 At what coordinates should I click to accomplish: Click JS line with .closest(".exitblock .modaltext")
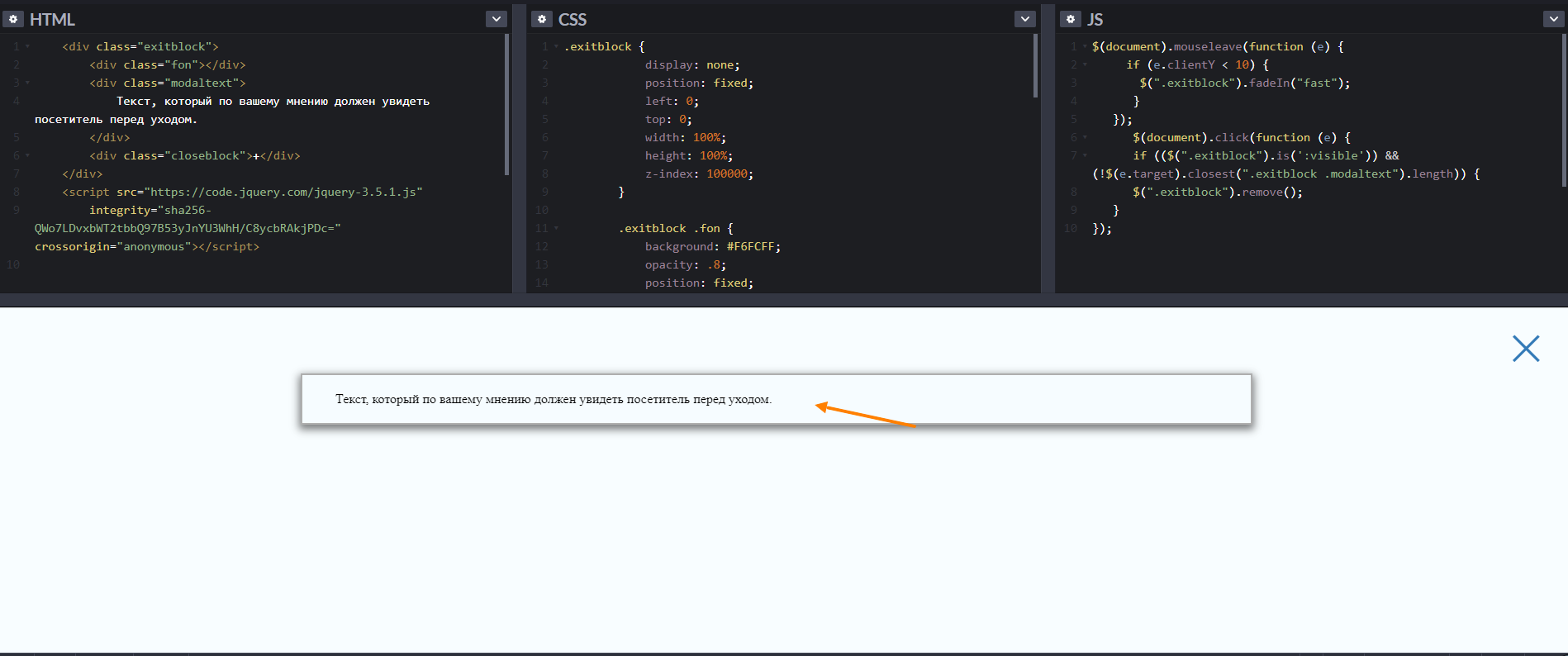1286,174
